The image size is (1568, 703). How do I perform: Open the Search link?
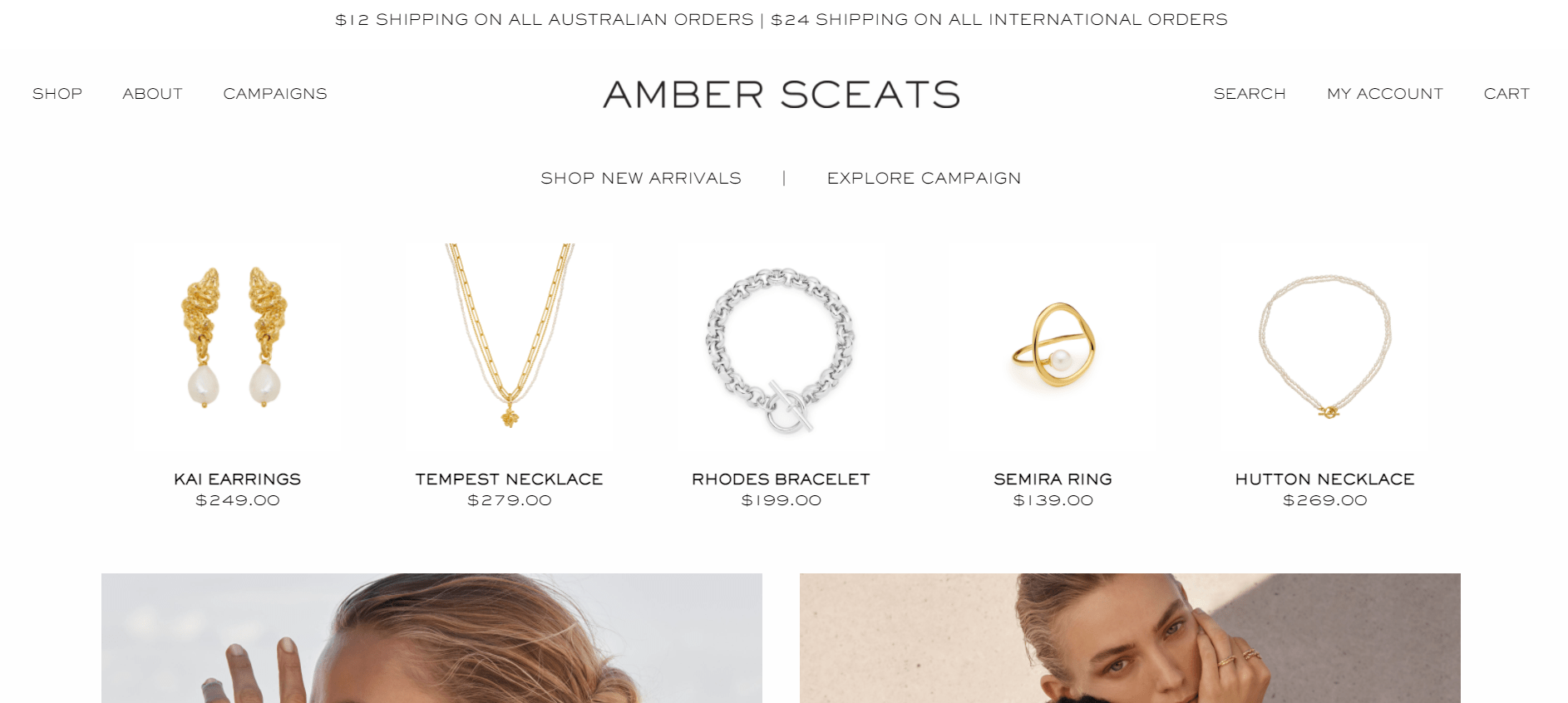[x=1250, y=94]
